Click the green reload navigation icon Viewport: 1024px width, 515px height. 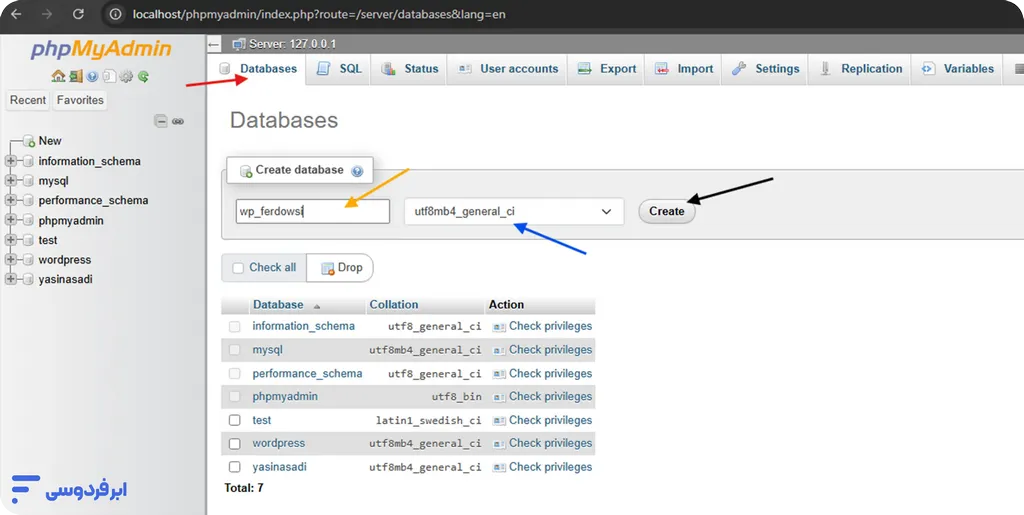(x=143, y=76)
